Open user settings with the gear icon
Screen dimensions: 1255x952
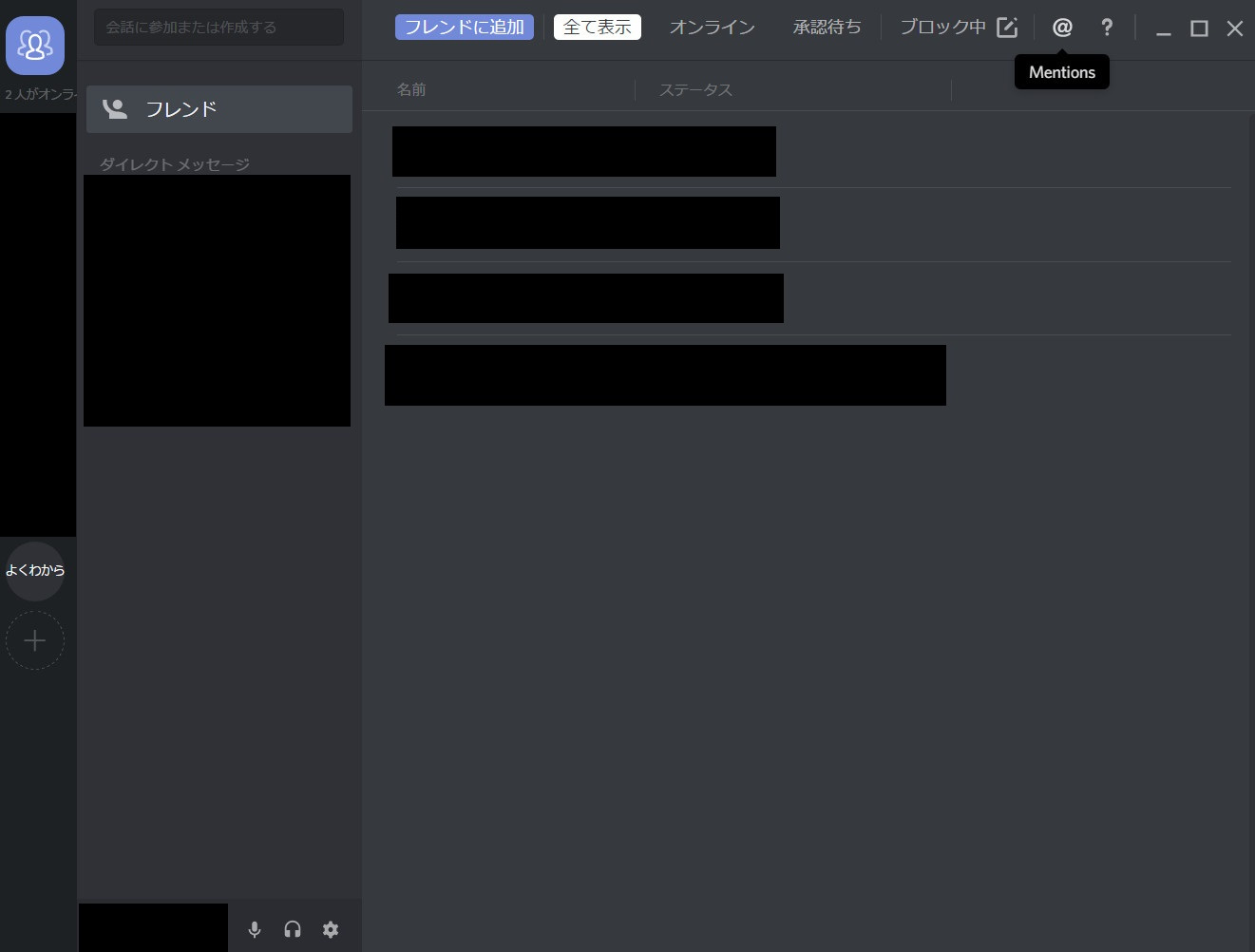(331, 929)
